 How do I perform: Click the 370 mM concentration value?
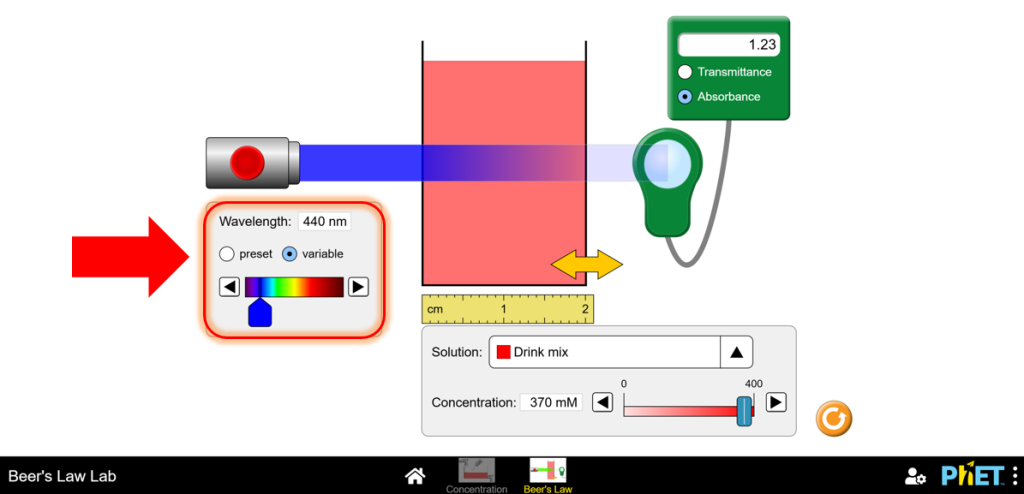(x=551, y=403)
